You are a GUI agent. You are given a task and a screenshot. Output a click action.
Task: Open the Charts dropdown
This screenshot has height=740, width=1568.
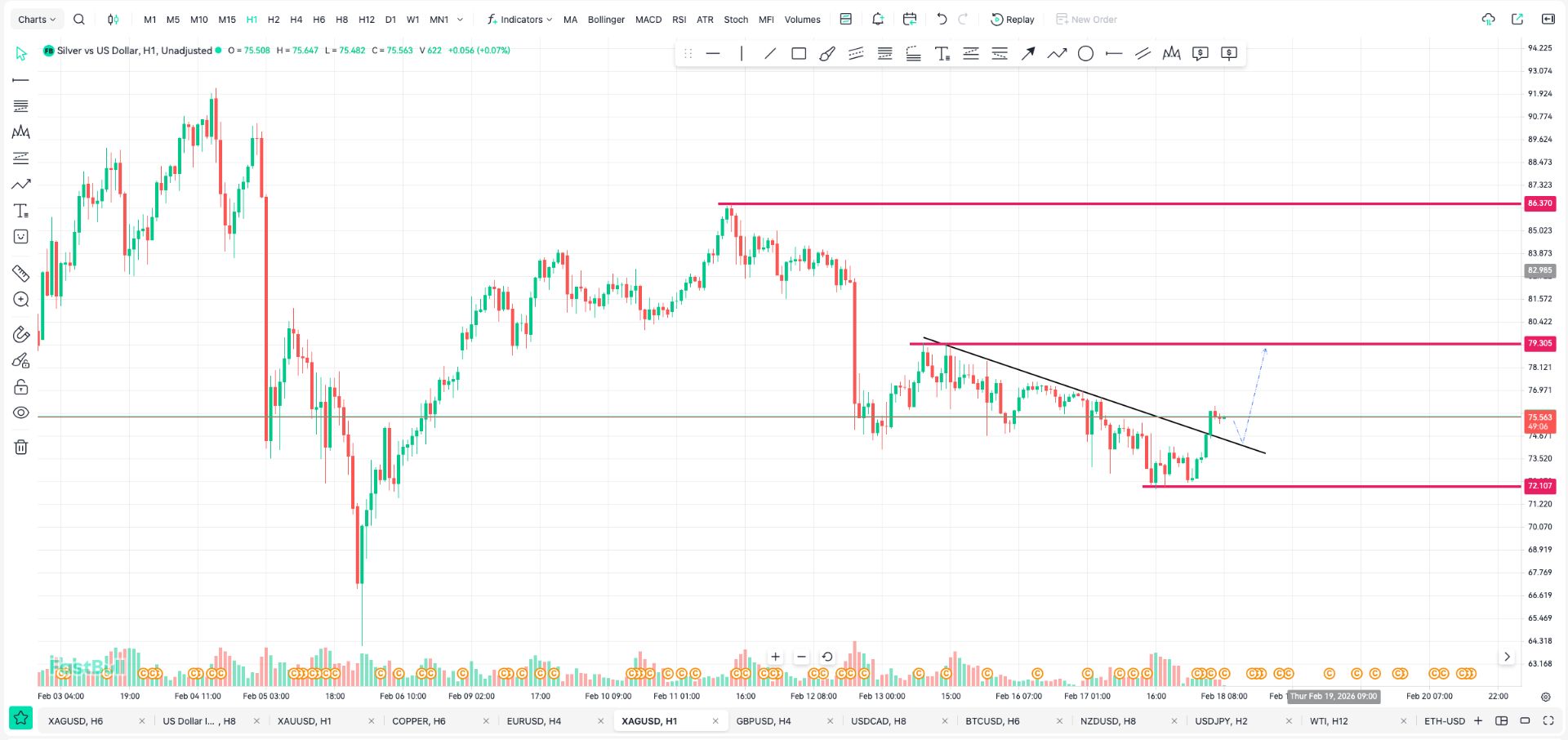37,20
